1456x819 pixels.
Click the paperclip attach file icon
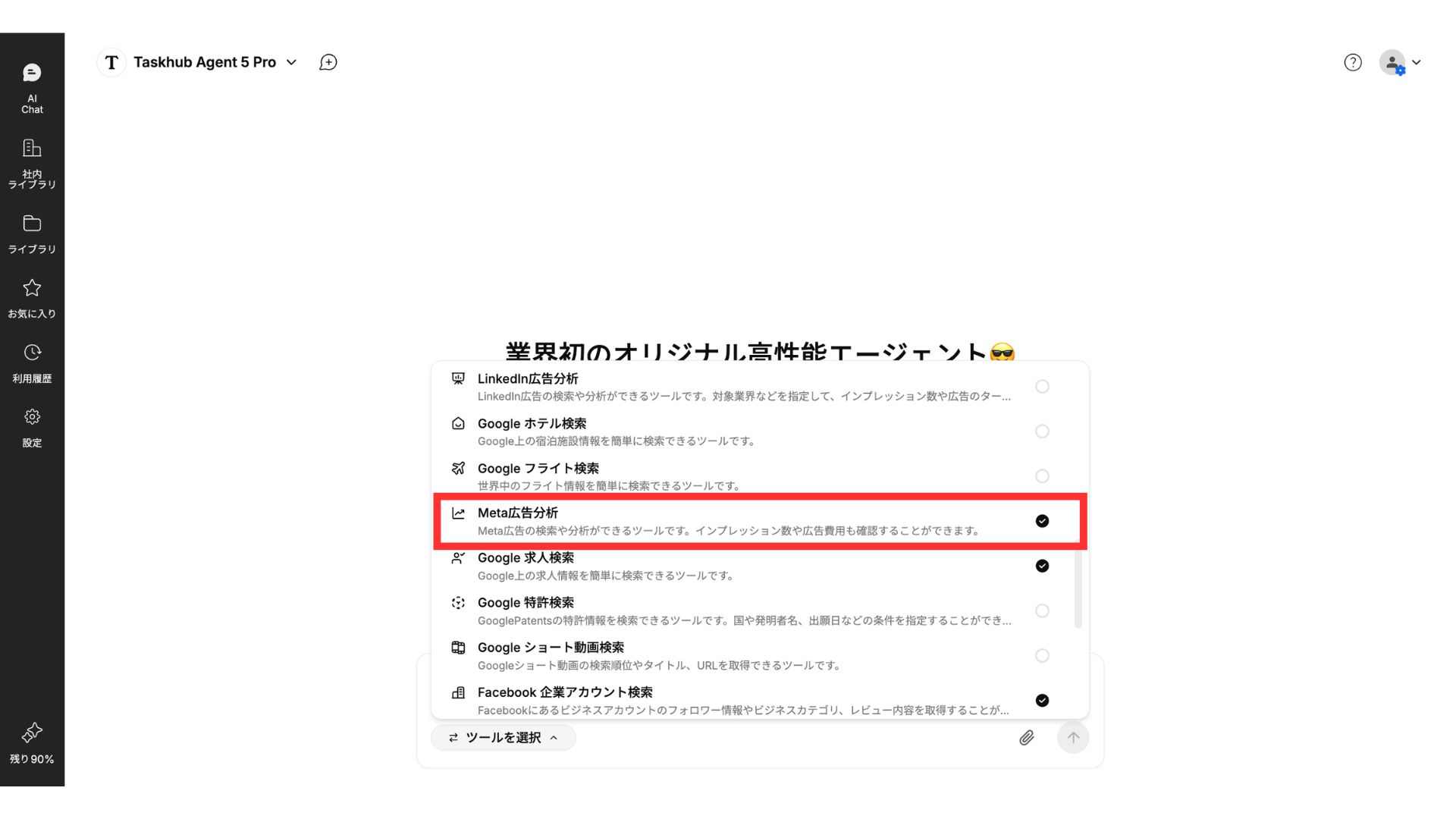click(1026, 738)
